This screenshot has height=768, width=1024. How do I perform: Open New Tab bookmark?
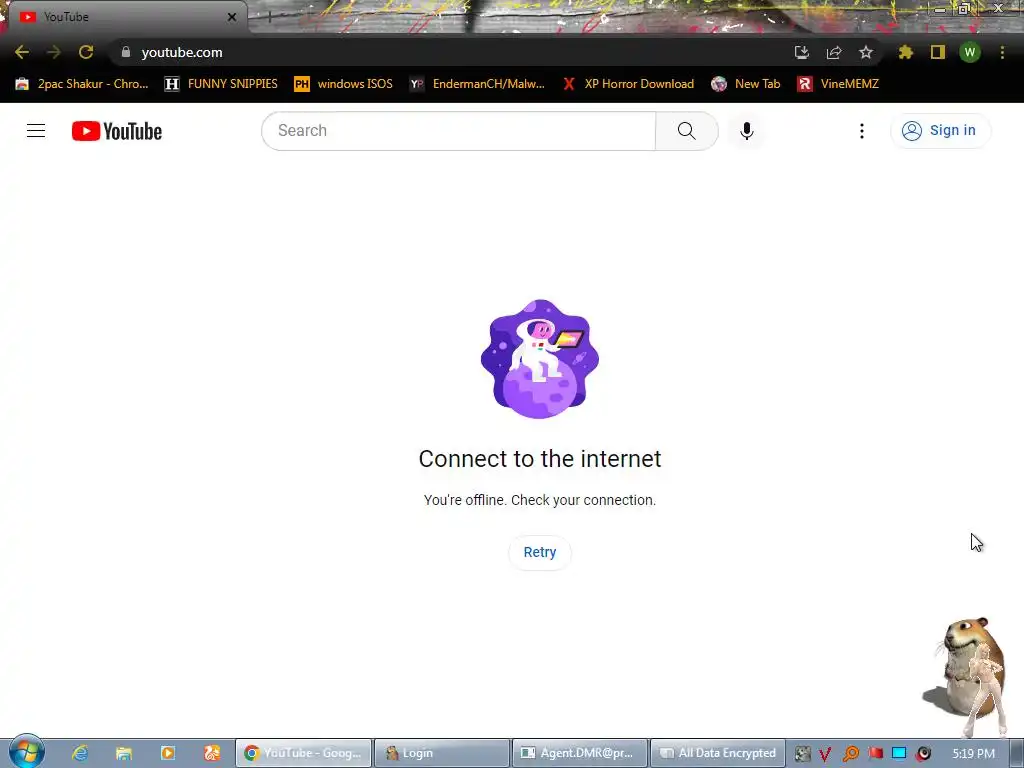click(x=746, y=84)
